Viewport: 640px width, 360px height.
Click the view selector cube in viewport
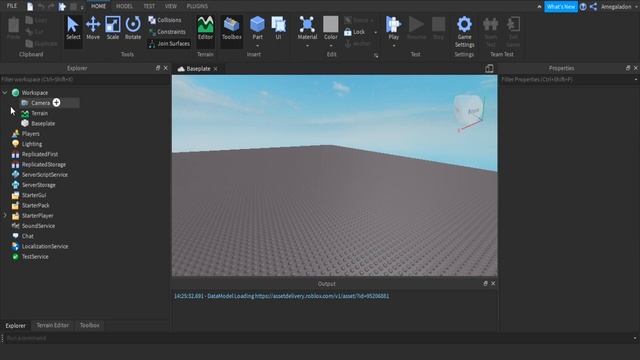click(469, 110)
